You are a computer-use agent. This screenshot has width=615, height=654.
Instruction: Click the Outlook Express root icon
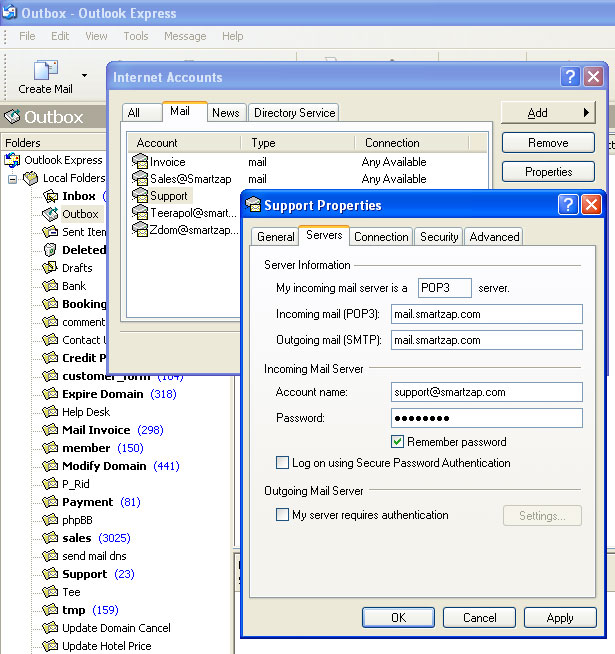[12, 160]
